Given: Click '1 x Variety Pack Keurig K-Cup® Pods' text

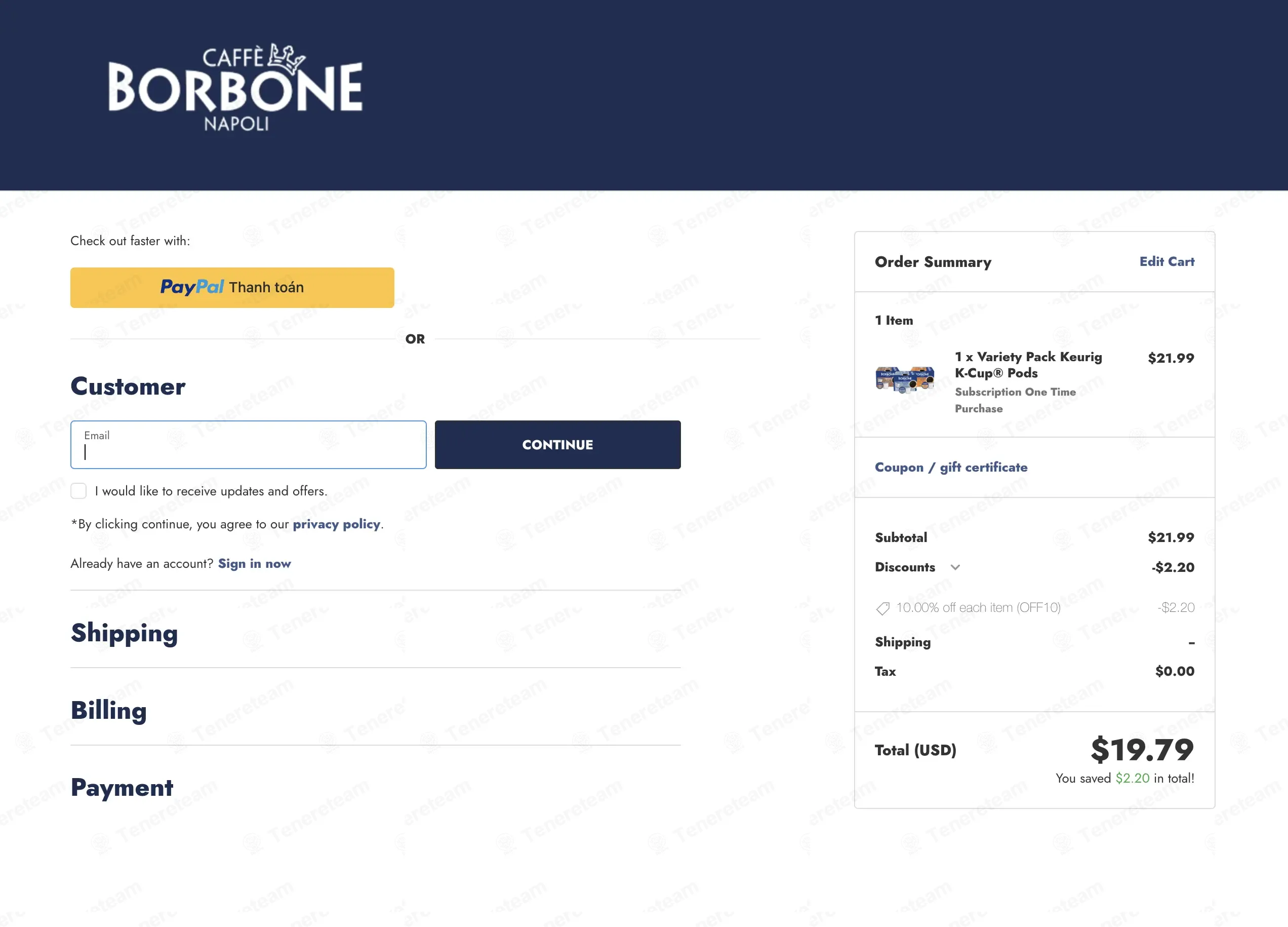Looking at the screenshot, I should click(1028, 365).
